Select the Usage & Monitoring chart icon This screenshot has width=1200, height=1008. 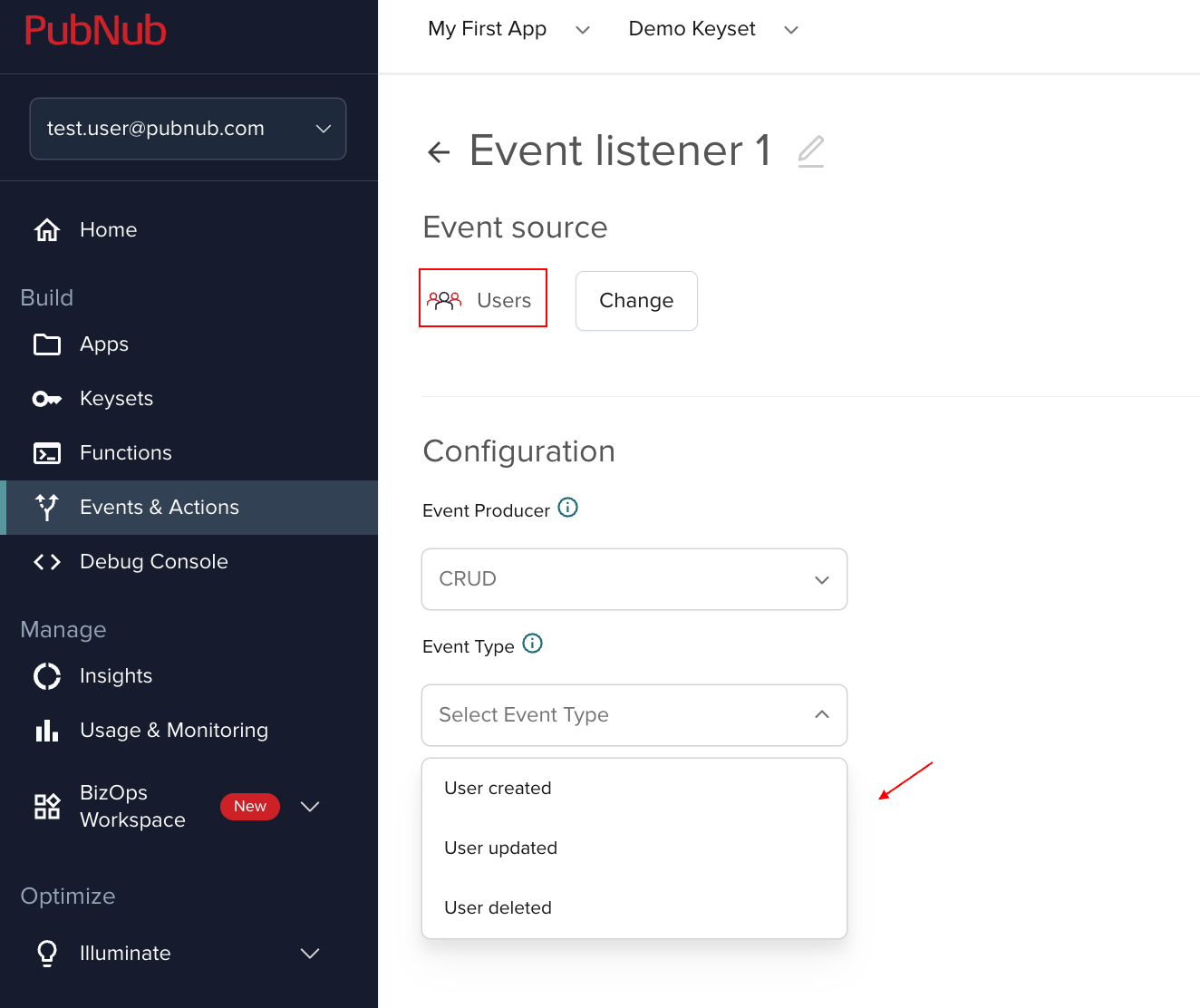pyautogui.click(x=46, y=730)
